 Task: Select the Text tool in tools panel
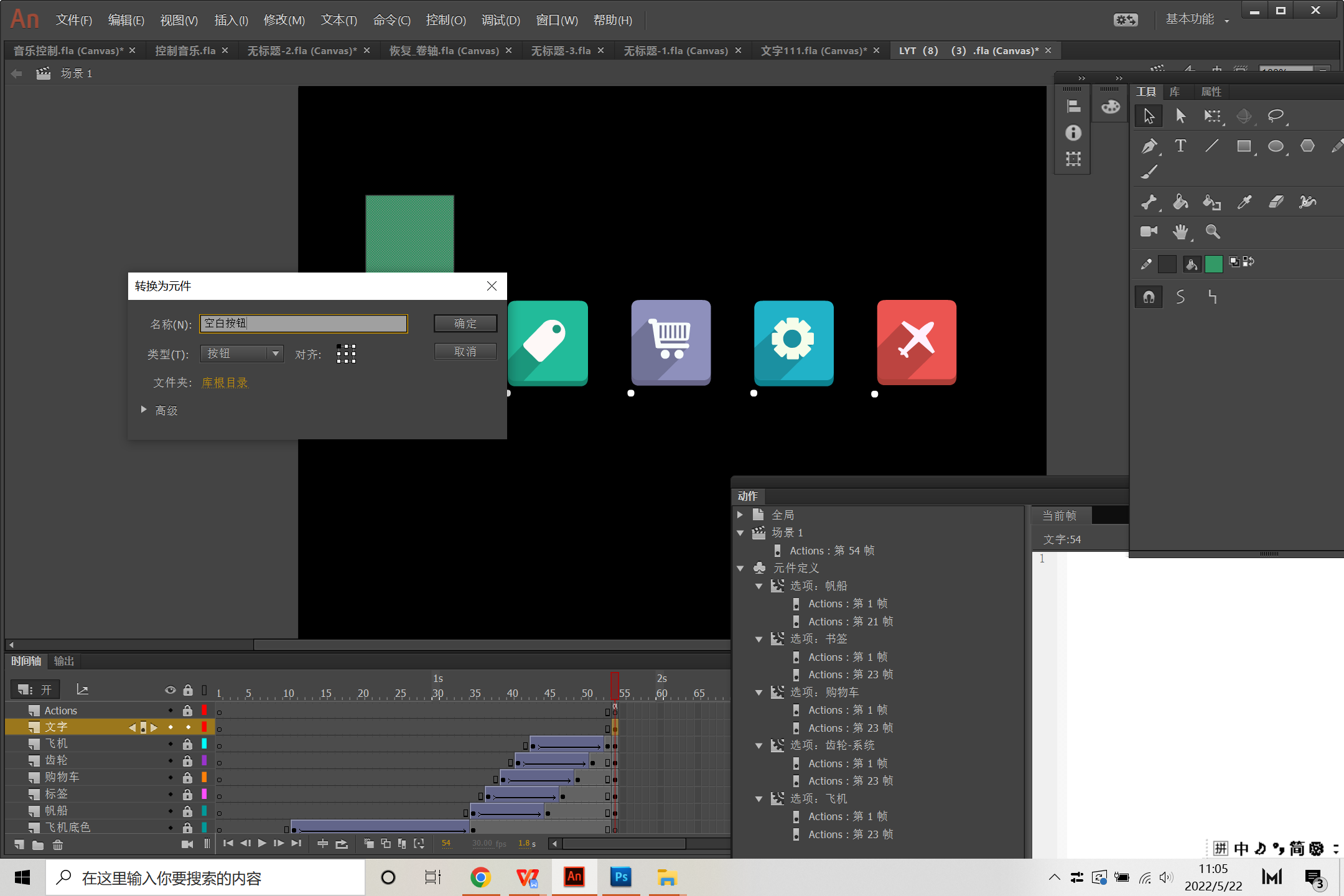coord(1180,146)
